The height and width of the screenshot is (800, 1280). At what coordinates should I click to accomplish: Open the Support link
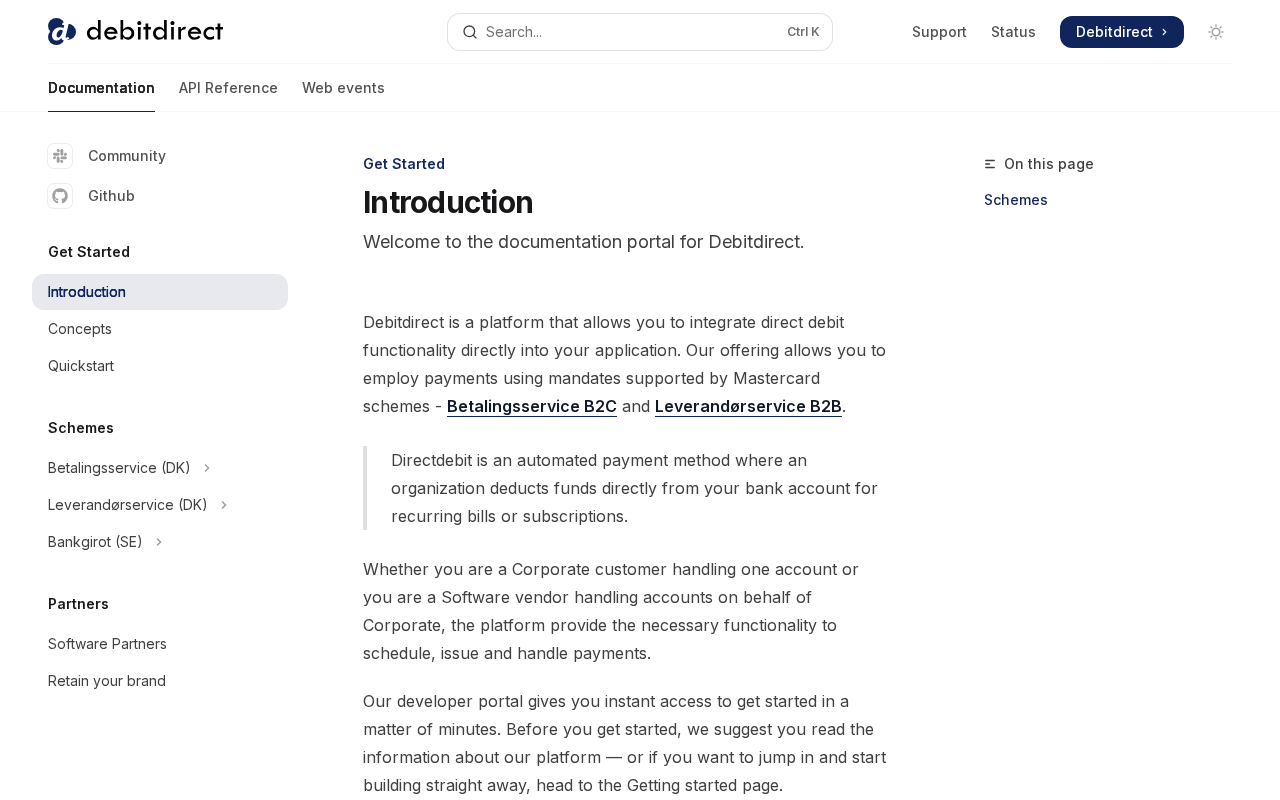point(939,32)
